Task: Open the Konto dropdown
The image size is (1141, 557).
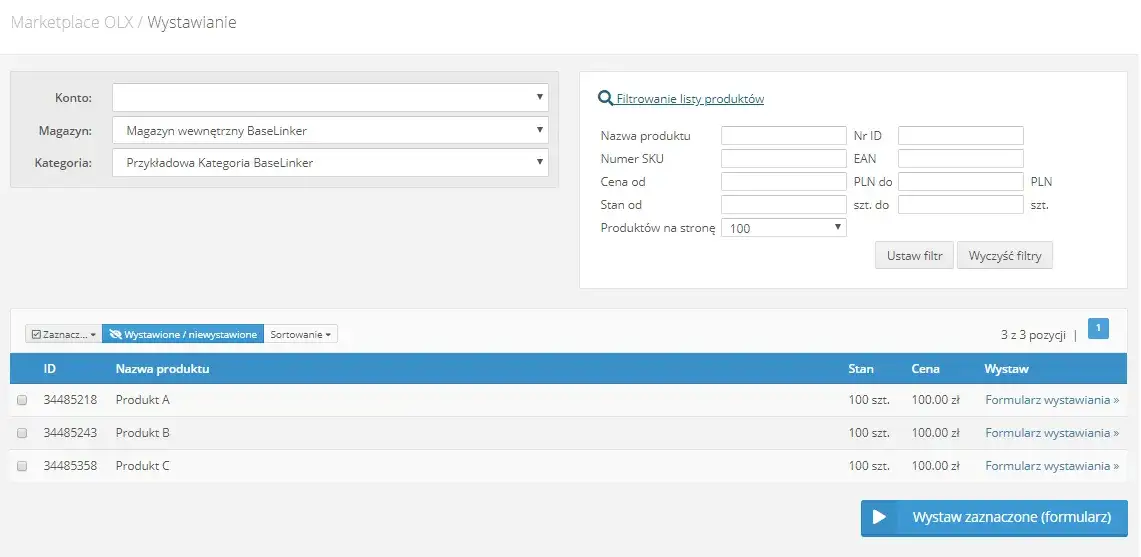Action: tap(330, 98)
